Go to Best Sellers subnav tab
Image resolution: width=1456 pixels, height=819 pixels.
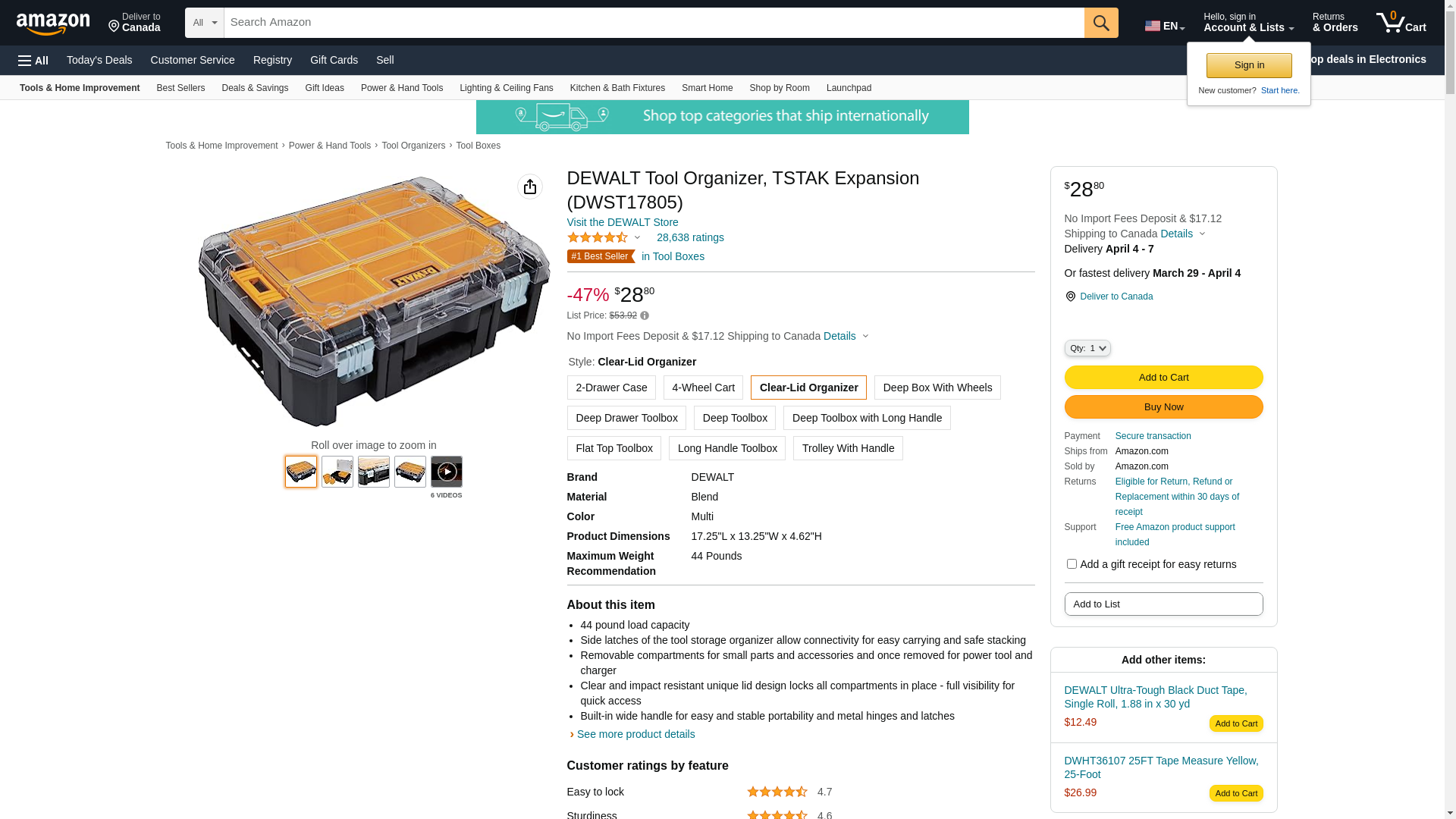[x=180, y=88]
